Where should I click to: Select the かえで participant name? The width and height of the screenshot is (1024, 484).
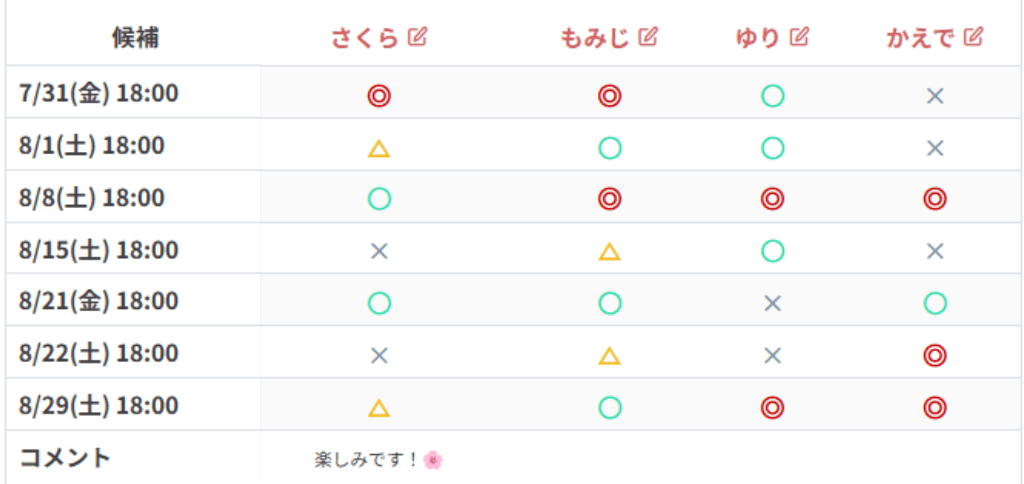click(921, 39)
